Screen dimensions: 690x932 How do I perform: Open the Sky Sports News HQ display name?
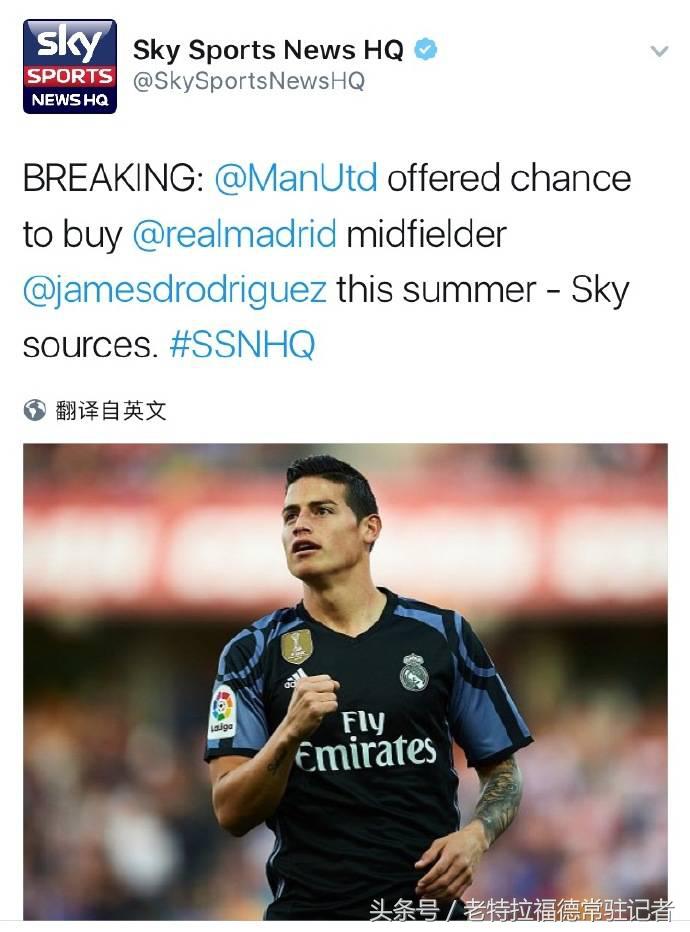point(268,50)
